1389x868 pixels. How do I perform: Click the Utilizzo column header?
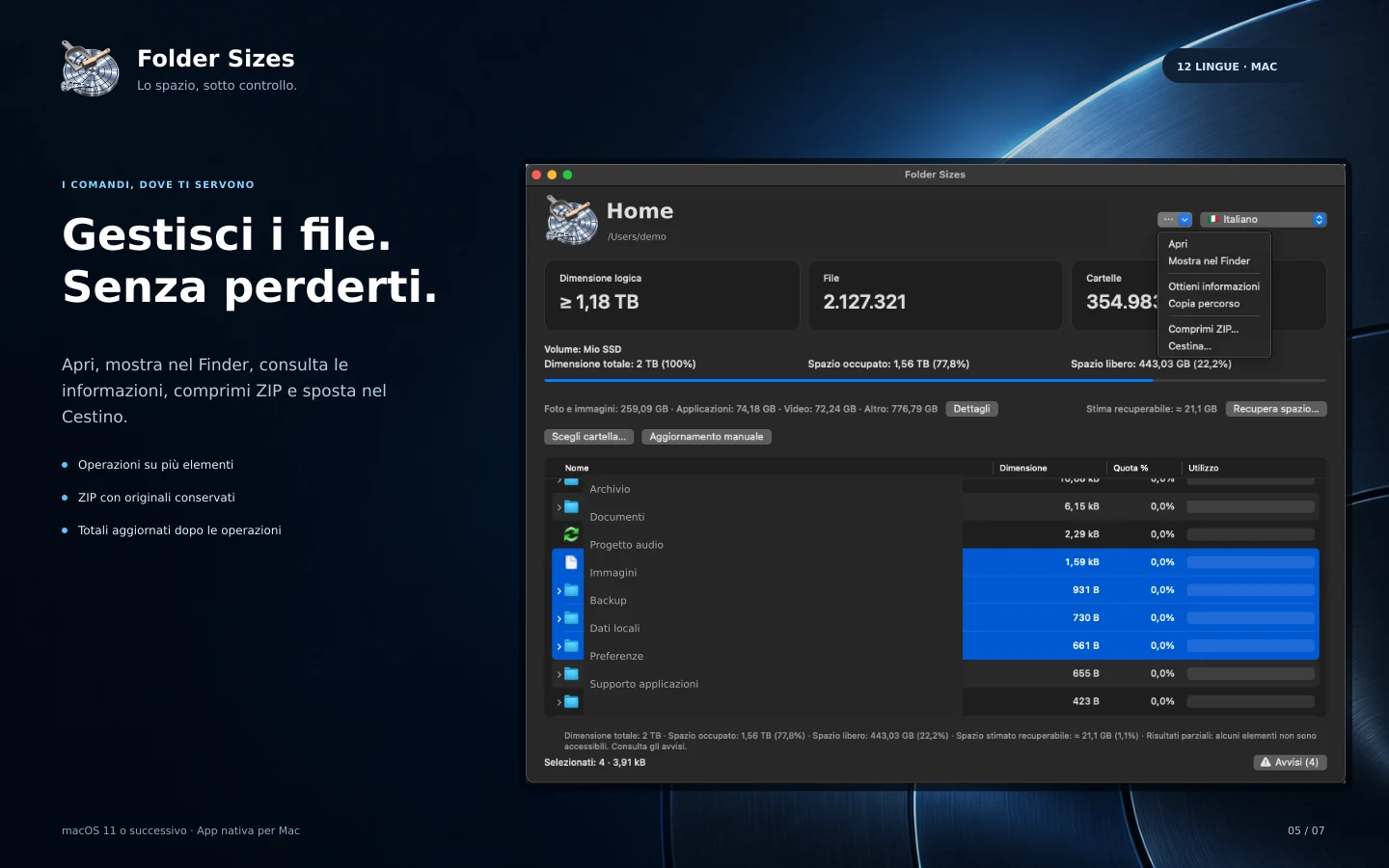tap(1203, 468)
